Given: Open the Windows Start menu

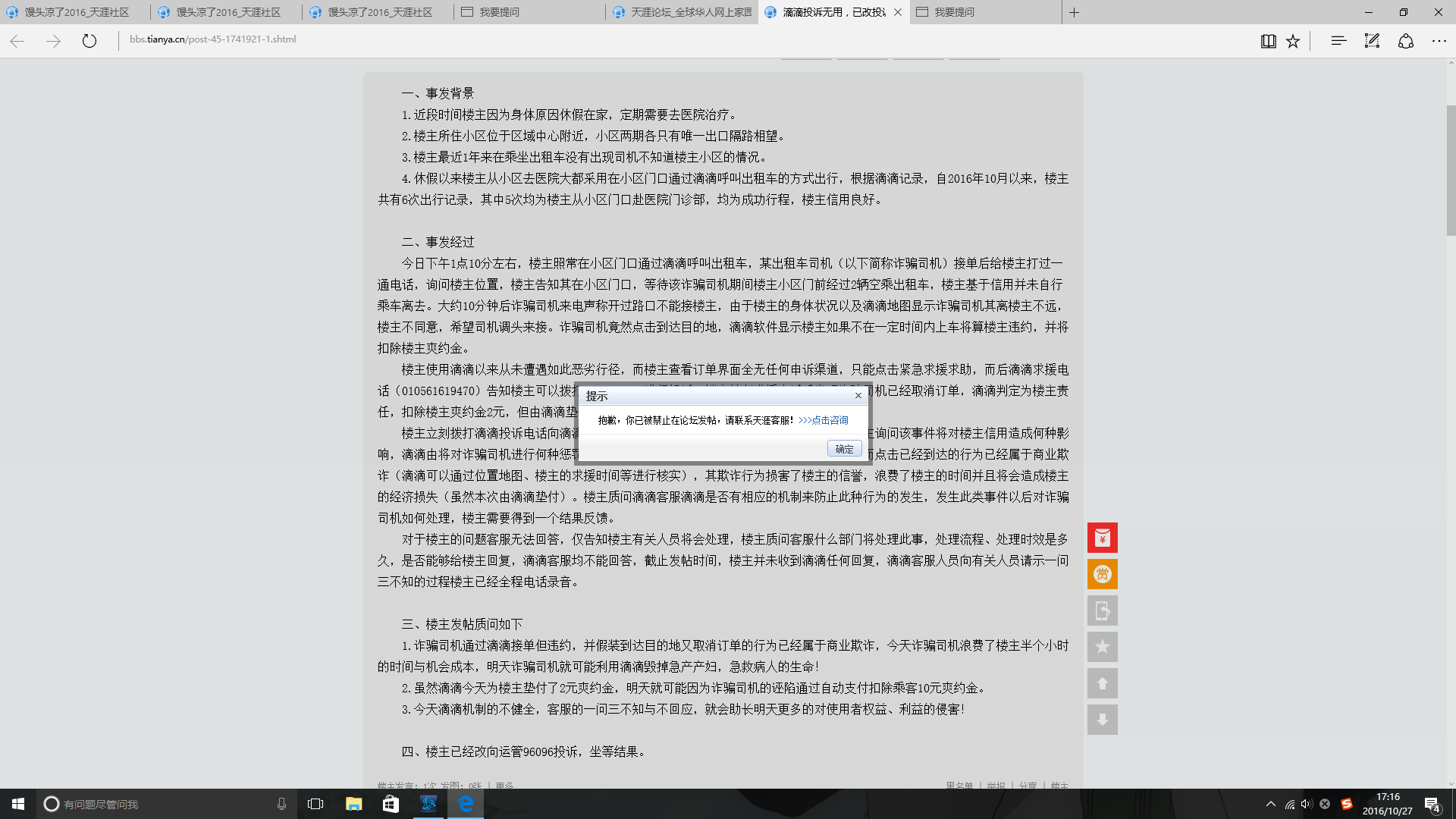Looking at the screenshot, I should (x=18, y=804).
